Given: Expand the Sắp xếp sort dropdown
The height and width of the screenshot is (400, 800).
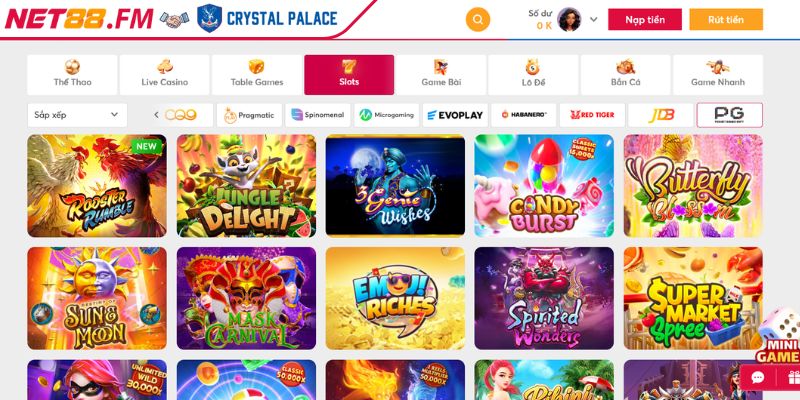Looking at the screenshot, I should [77, 115].
